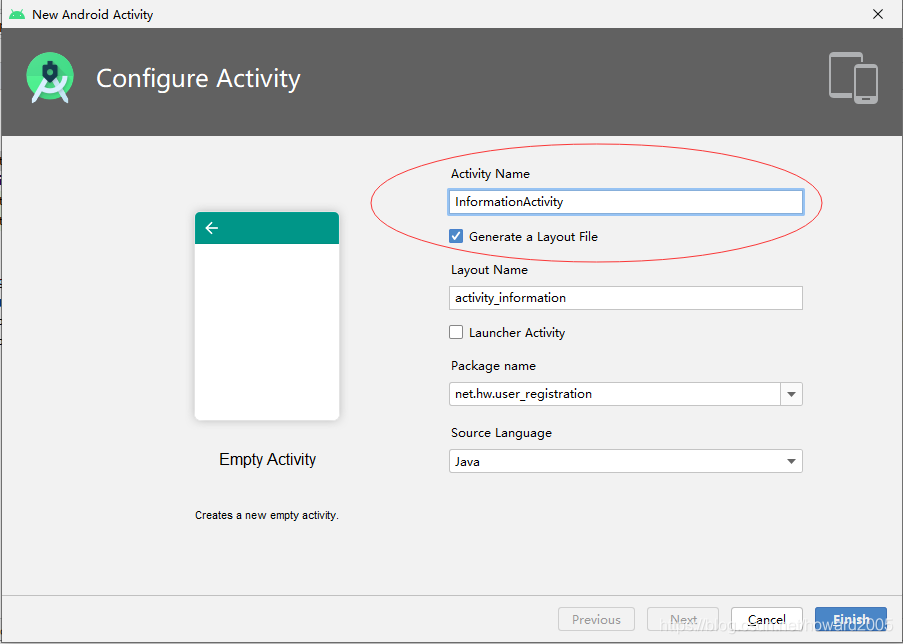Click the 'Empty Activity' caption text
Screen dimensions: 903x644
coord(267,459)
